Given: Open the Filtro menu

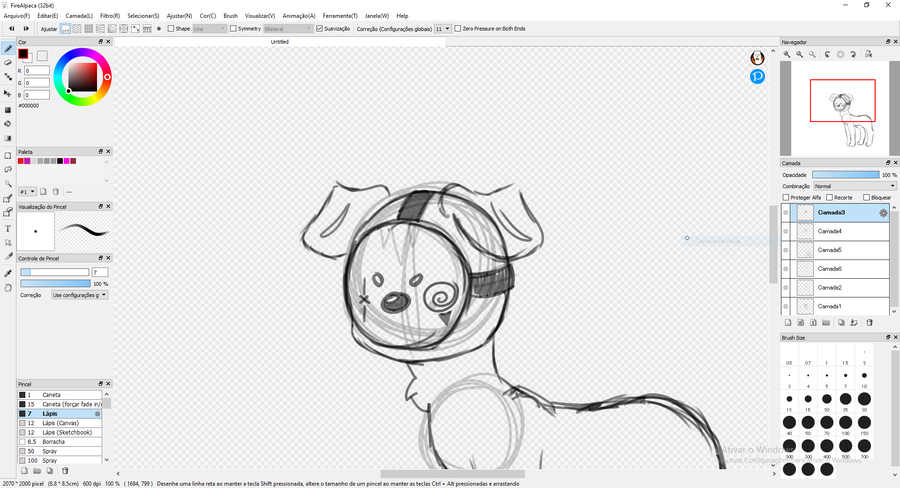Looking at the screenshot, I should coord(110,16).
